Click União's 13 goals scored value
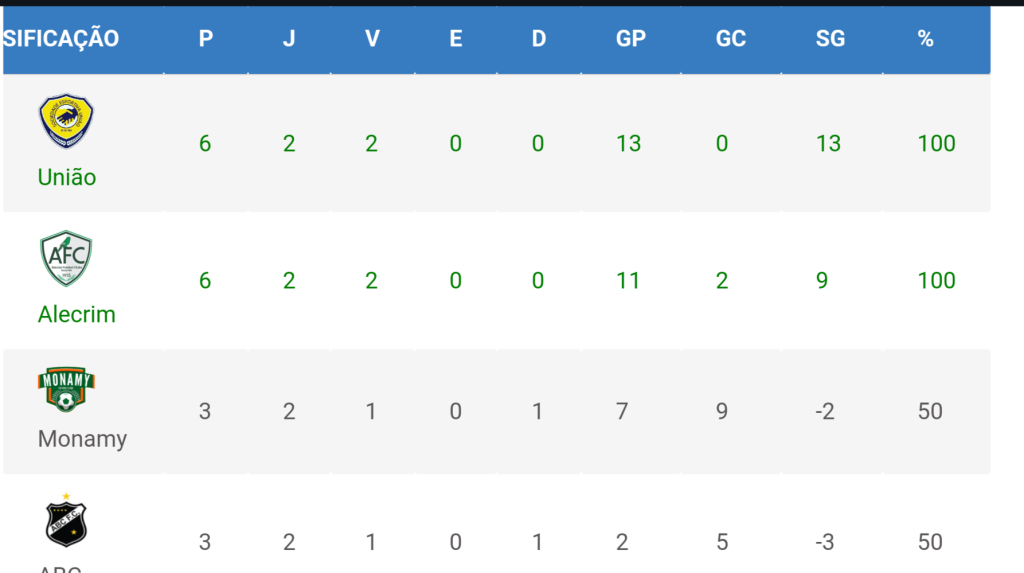This screenshot has width=1024, height=573. [x=628, y=143]
